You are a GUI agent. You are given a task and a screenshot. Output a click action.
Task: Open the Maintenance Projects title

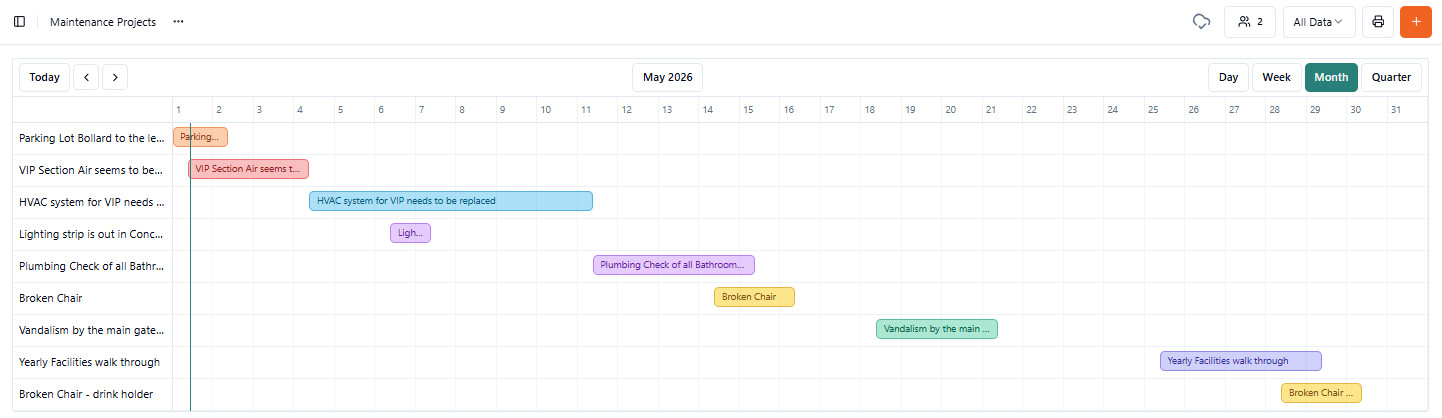(x=103, y=22)
